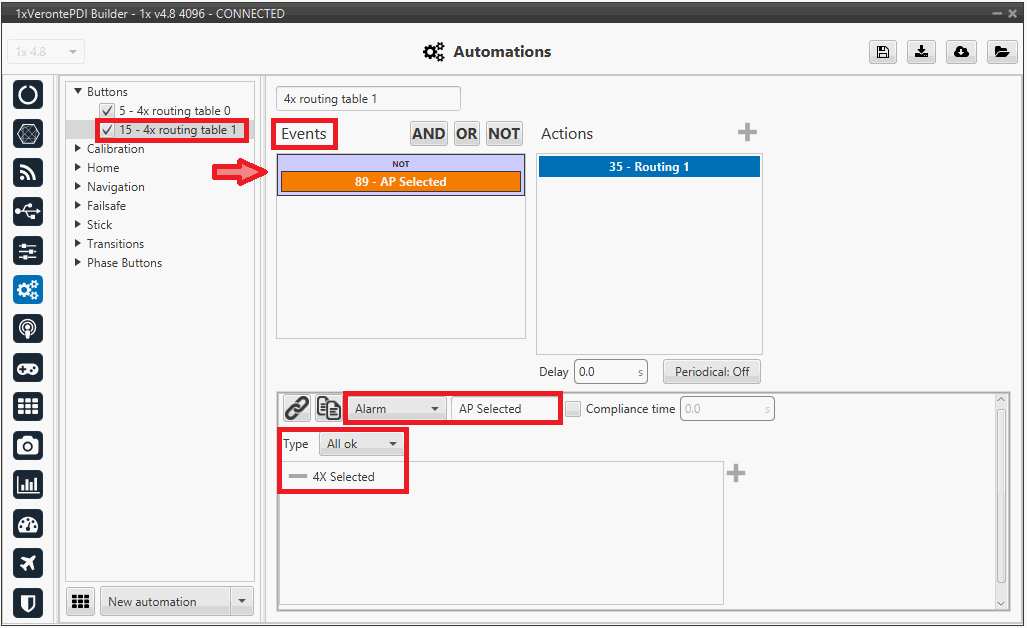Image resolution: width=1027 pixels, height=628 pixels.
Task: Open the USB connections sidebar icon
Action: (28, 212)
